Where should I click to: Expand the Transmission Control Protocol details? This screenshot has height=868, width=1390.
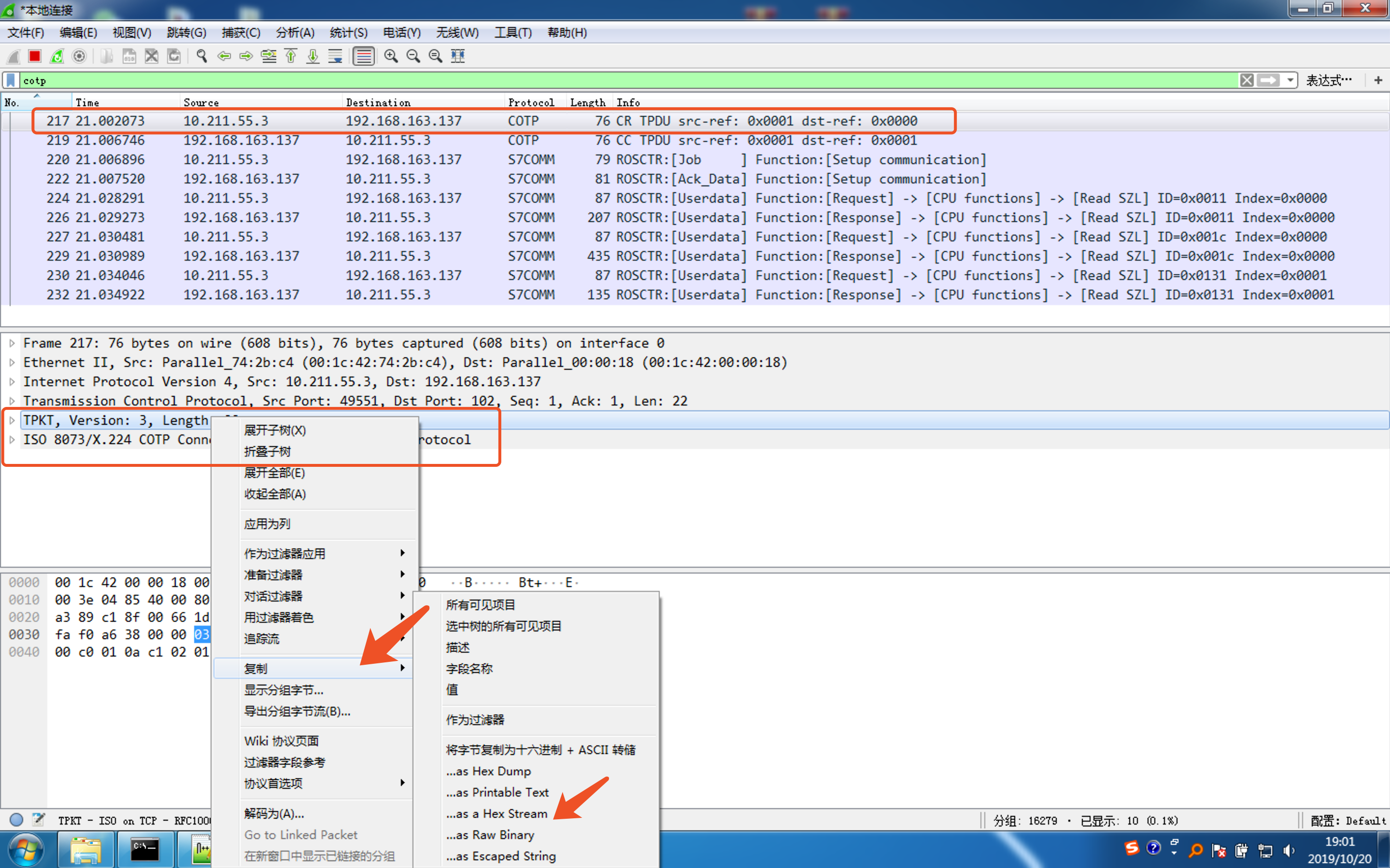tap(12, 401)
